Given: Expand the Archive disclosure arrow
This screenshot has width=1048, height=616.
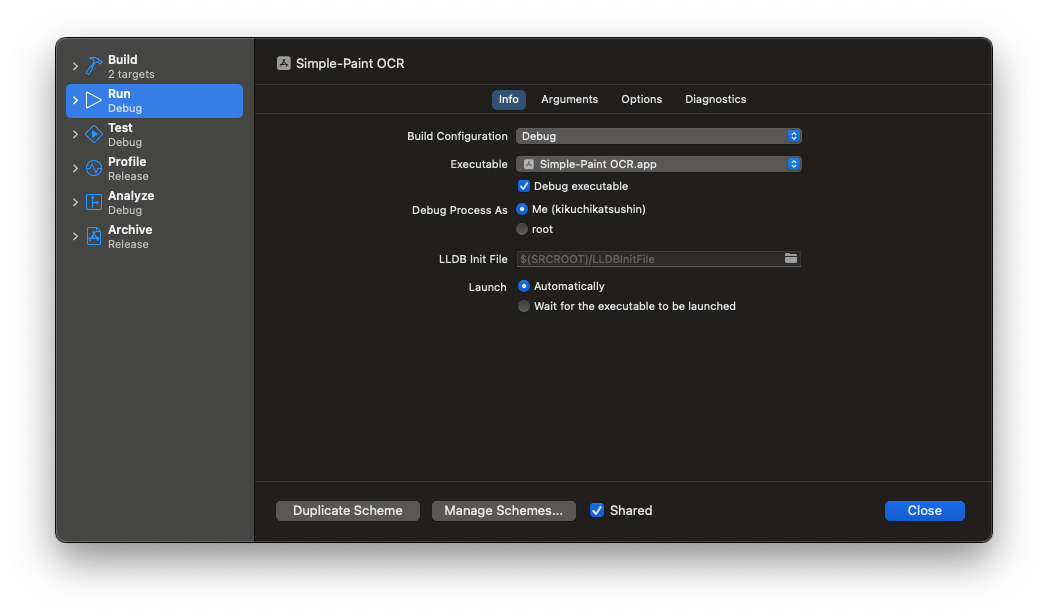Looking at the screenshot, I should (75, 236).
